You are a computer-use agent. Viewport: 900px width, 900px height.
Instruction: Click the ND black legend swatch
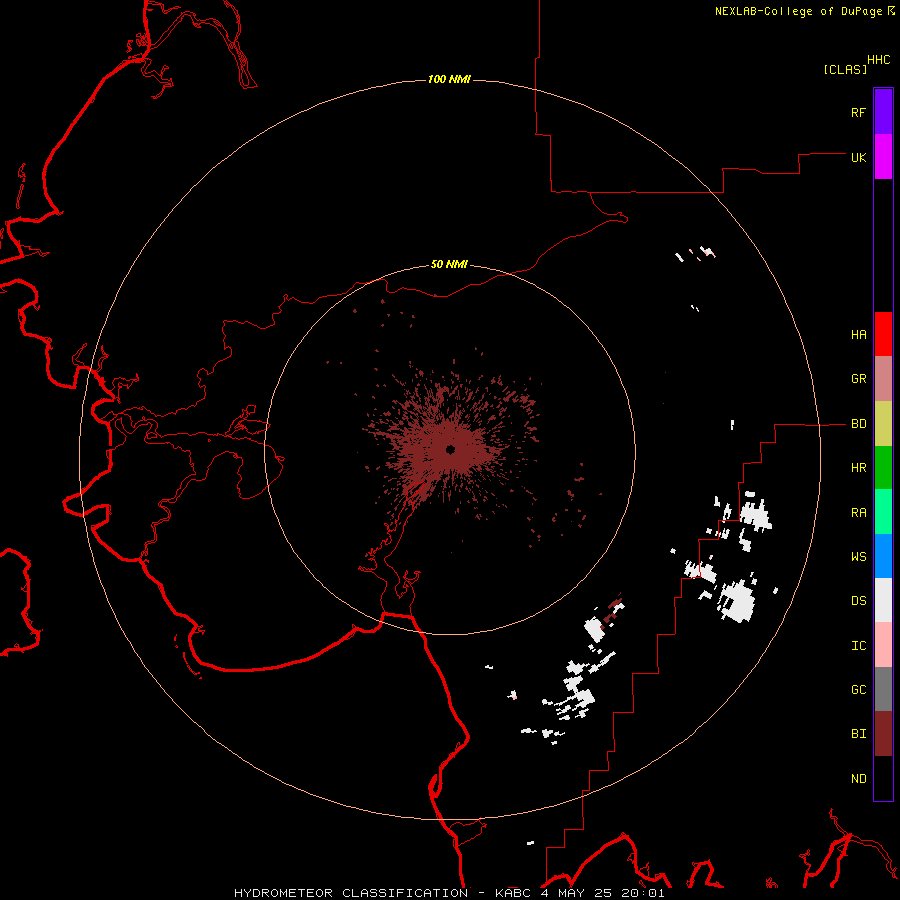click(x=883, y=778)
